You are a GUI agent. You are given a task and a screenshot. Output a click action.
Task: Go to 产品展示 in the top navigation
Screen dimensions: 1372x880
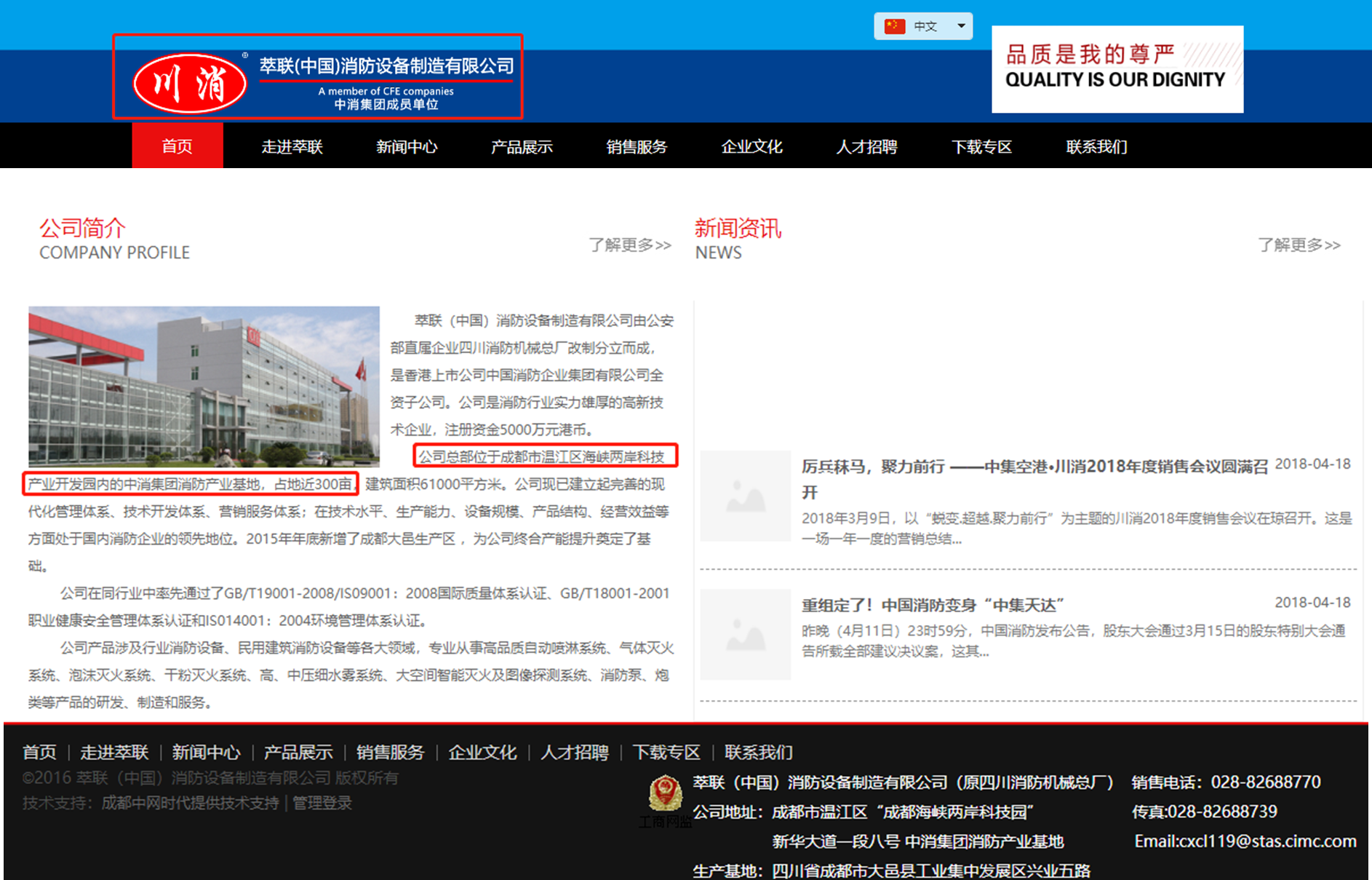[x=522, y=146]
